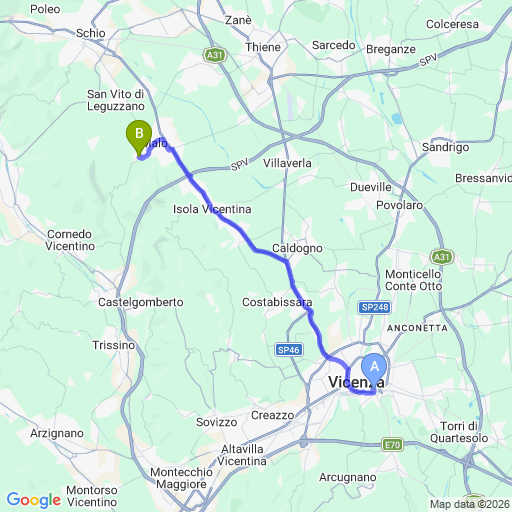This screenshot has width=512, height=512.
Task: Select the A31 highway shield near Monticello
Action: pyautogui.click(x=442, y=257)
